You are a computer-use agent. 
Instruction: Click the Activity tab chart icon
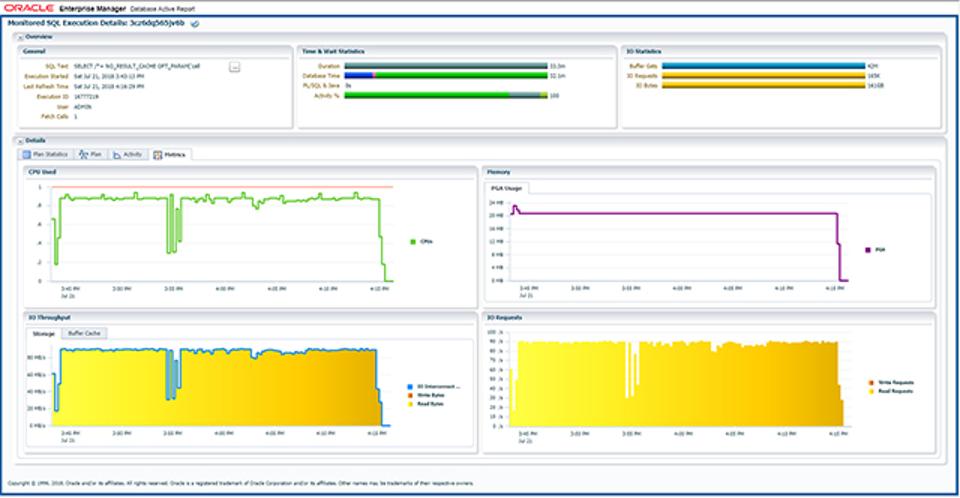point(117,155)
